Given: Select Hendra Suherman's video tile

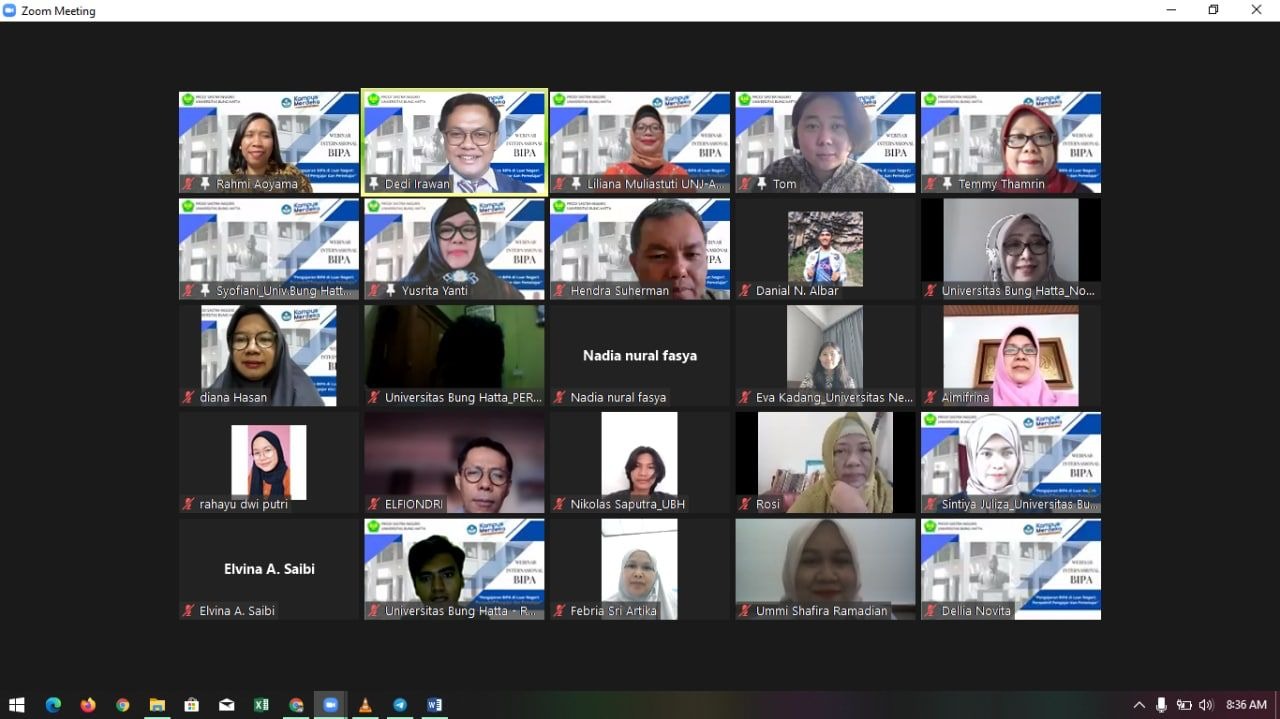Looking at the screenshot, I should [x=640, y=248].
